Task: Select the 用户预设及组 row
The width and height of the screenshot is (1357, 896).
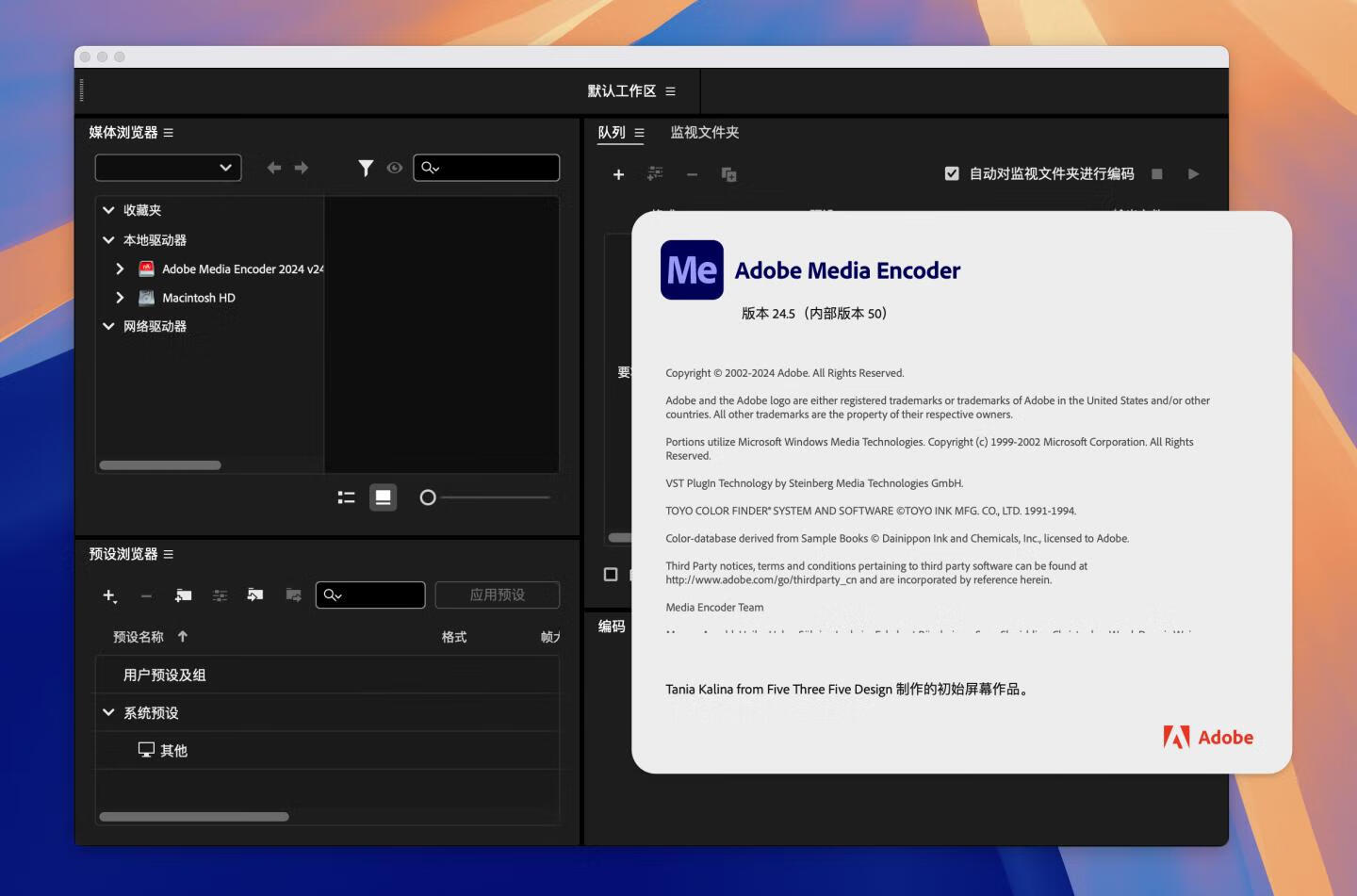Action: coord(327,675)
